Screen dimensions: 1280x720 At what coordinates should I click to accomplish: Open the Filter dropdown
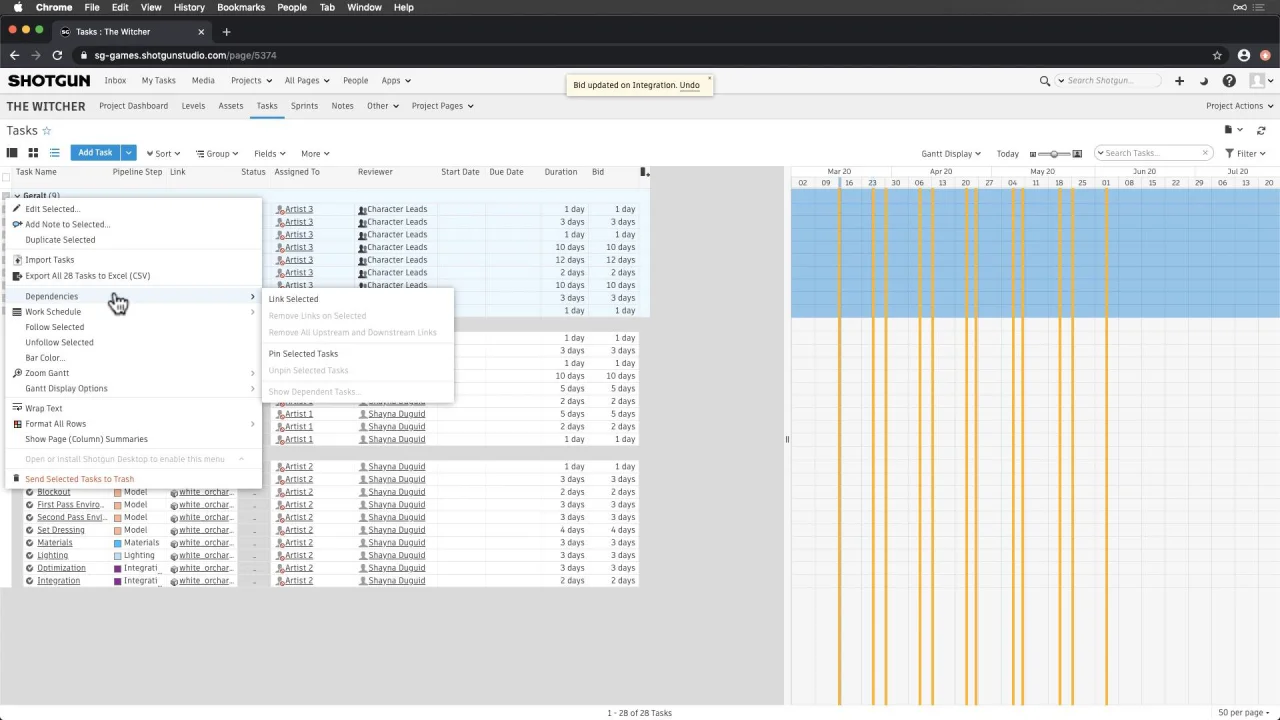(1246, 154)
